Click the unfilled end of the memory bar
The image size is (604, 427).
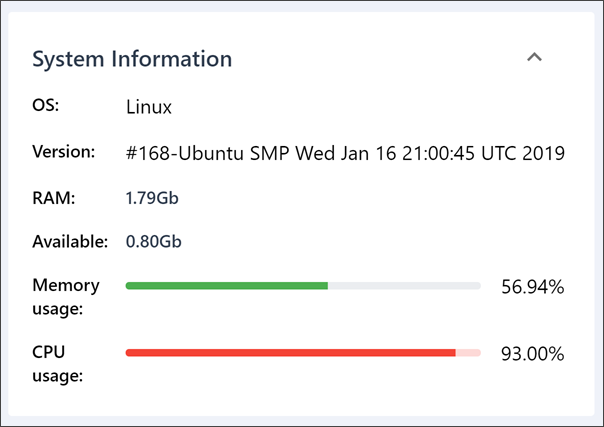click(x=404, y=286)
